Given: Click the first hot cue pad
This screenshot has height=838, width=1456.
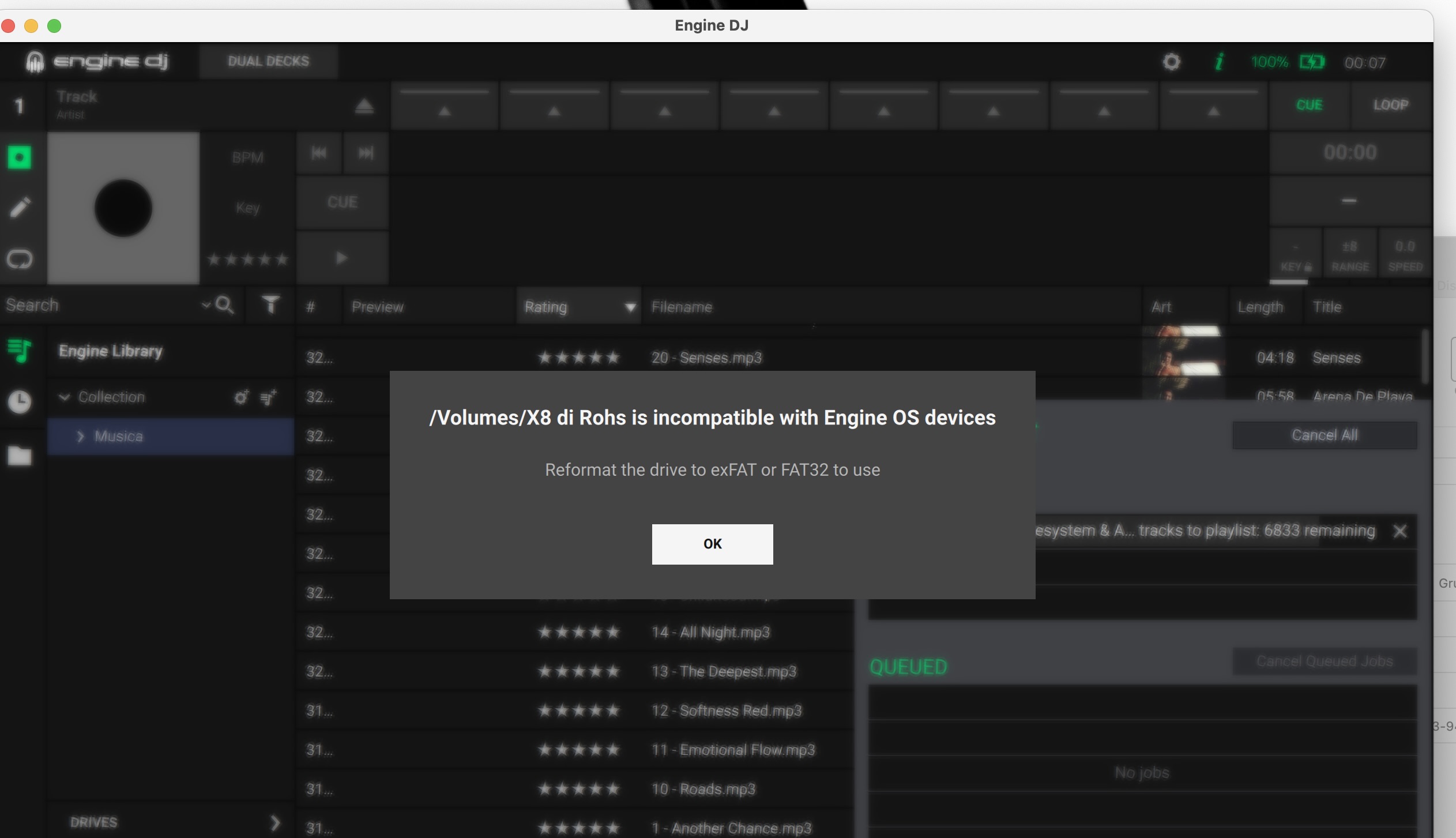Looking at the screenshot, I should [445, 105].
